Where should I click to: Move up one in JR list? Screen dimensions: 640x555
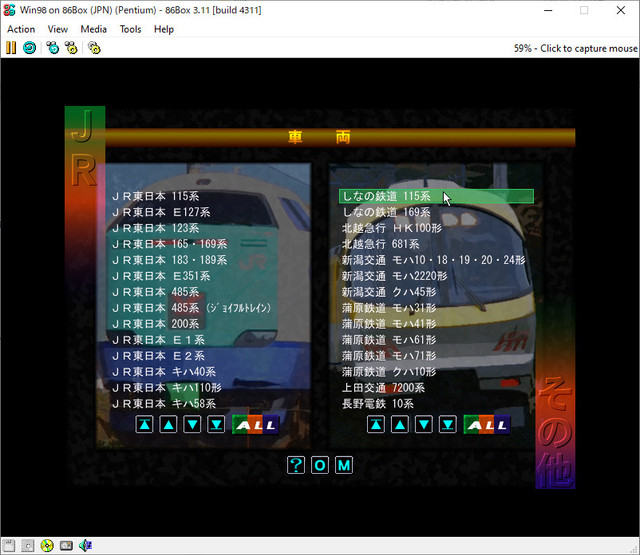coord(168,425)
